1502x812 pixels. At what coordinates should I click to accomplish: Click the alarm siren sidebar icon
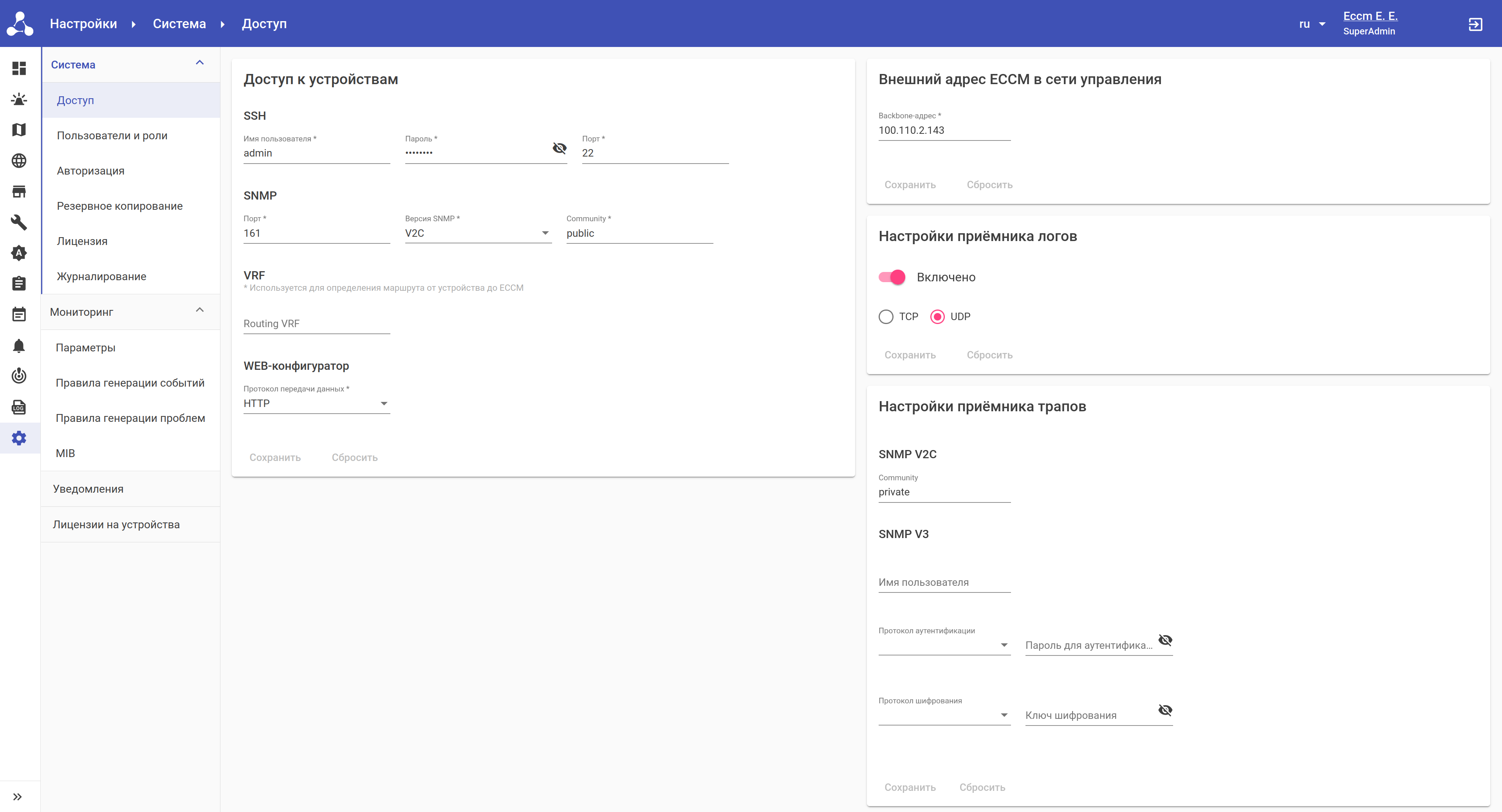click(x=19, y=100)
